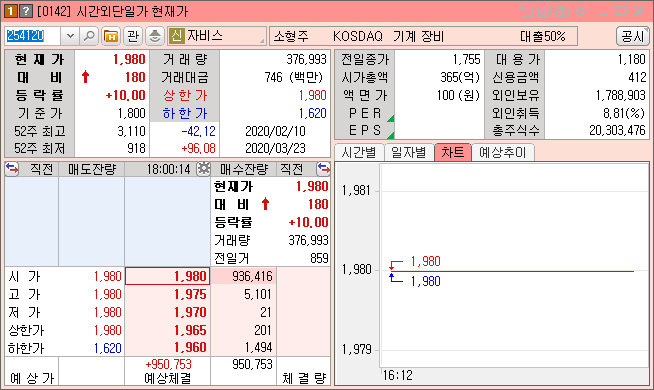Click the 총주식수 value 20,303,476
654x390 pixels.
(x=617, y=131)
